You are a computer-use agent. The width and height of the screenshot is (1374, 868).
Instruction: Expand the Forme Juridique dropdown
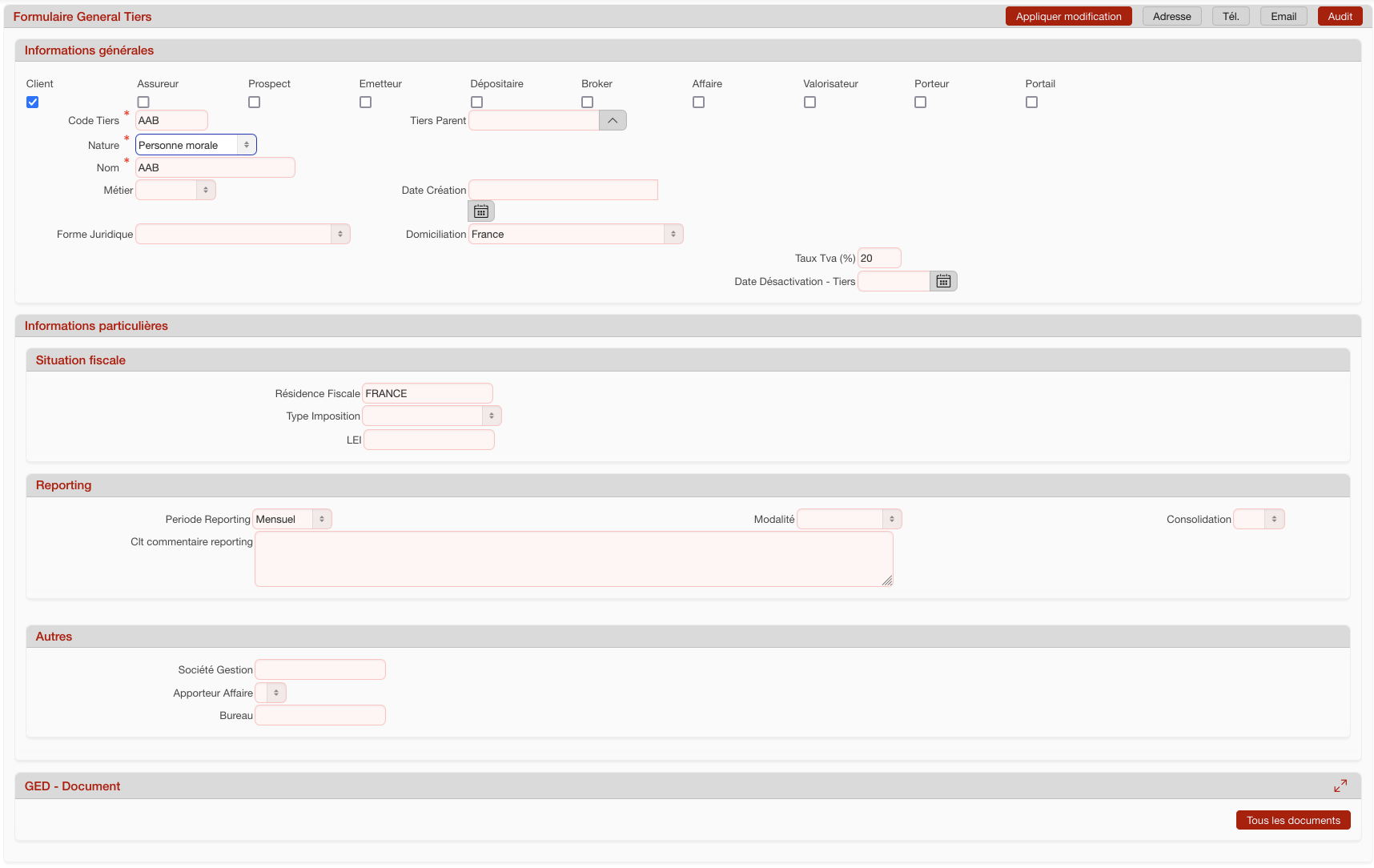click(243, 235)
